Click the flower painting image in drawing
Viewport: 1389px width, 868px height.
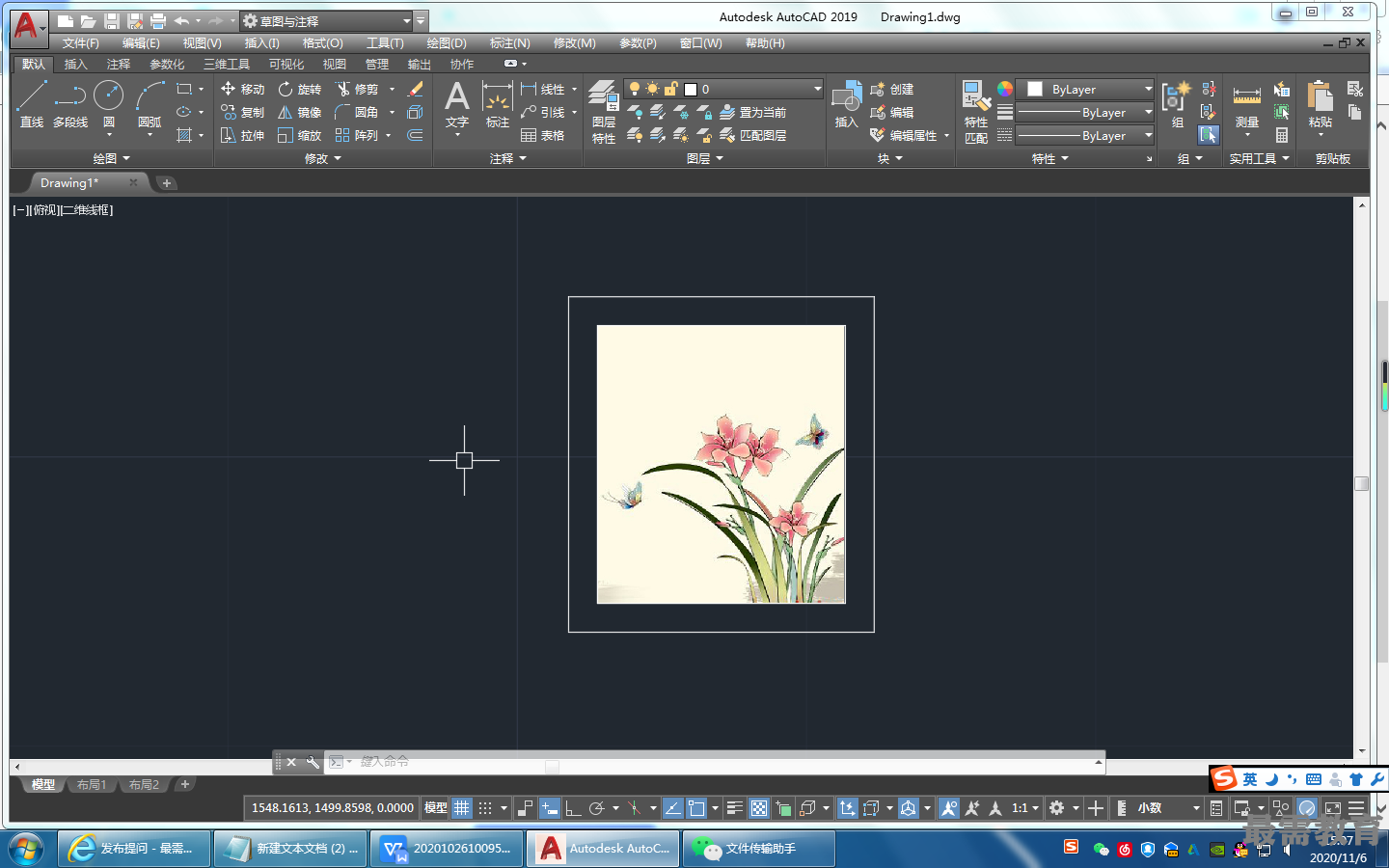pyautogui.click(x=722, y=464)
